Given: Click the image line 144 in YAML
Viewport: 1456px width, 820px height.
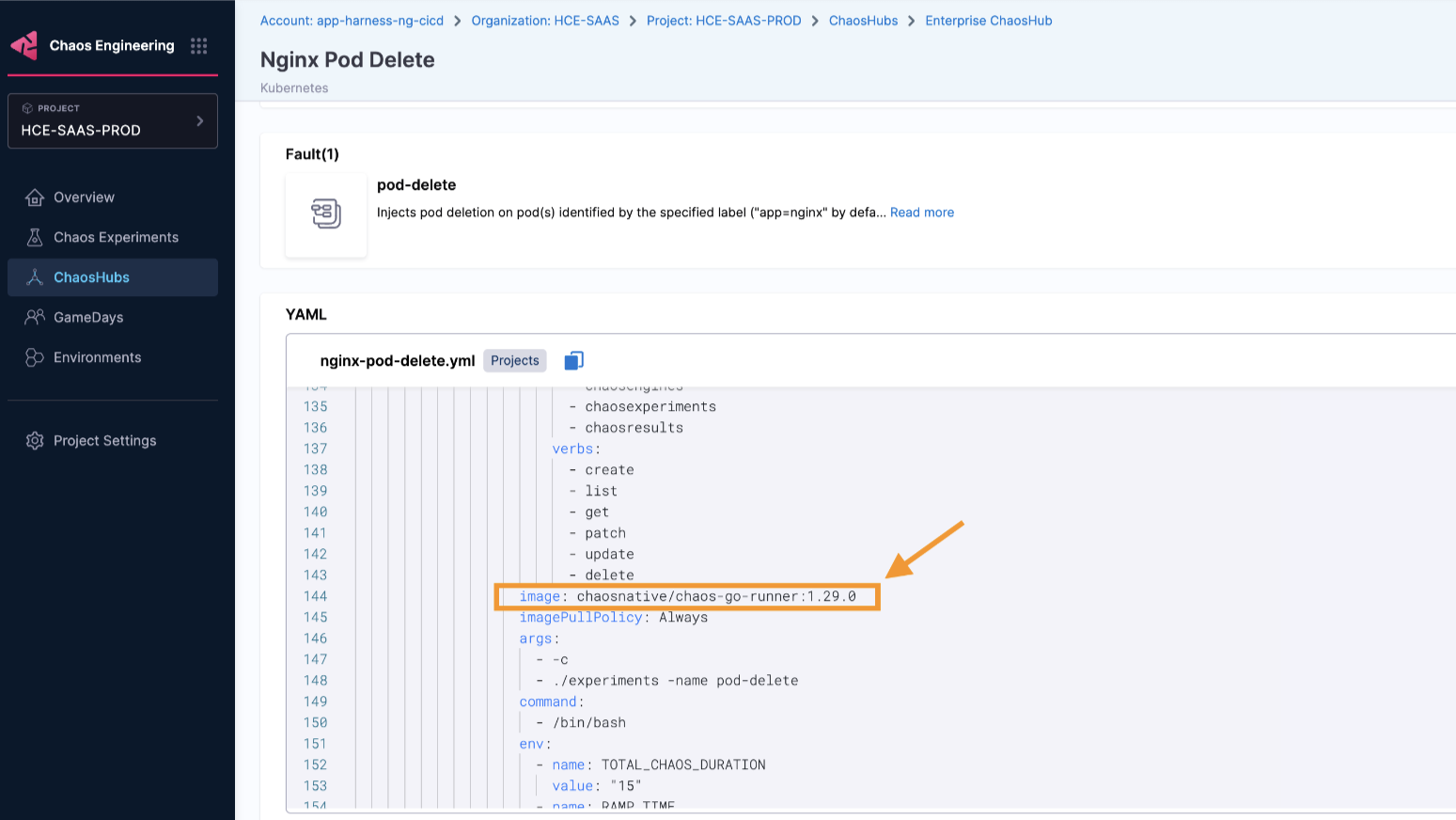Looking at the screenshot, I should [x=687, y=596].
